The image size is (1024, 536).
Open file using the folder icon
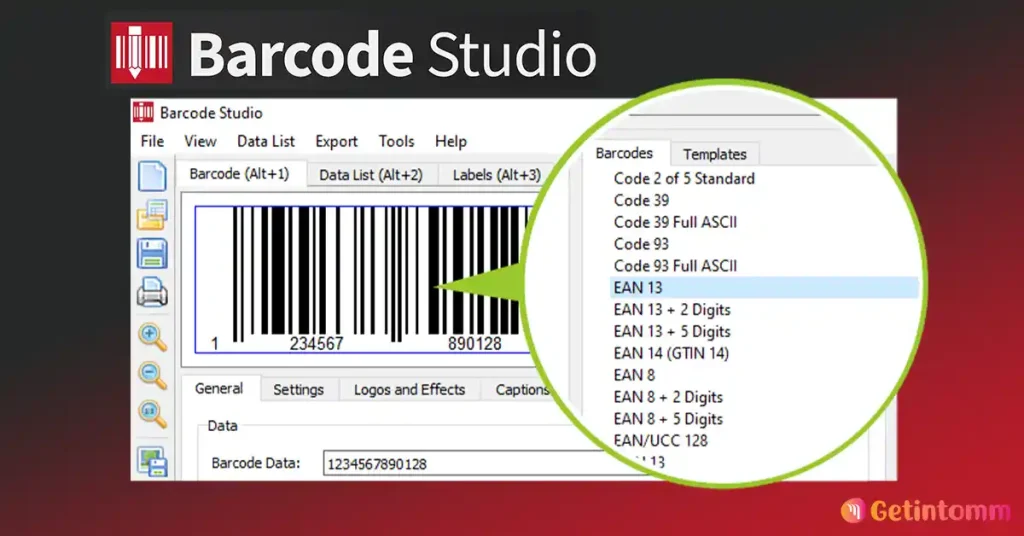152,215
